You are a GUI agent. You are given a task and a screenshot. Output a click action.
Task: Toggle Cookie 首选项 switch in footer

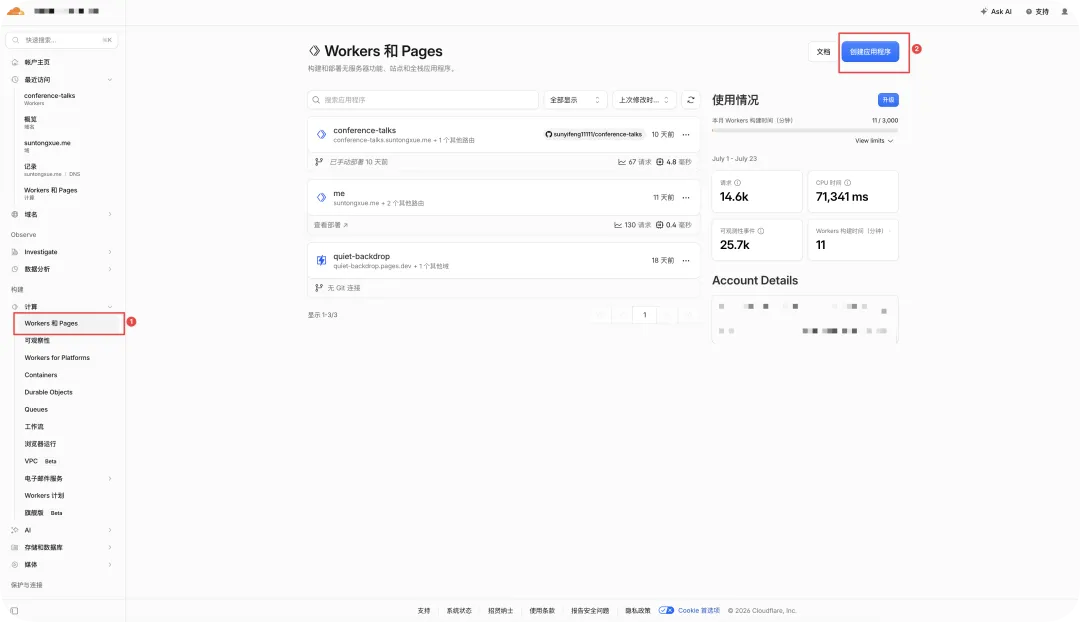(666, 610)
